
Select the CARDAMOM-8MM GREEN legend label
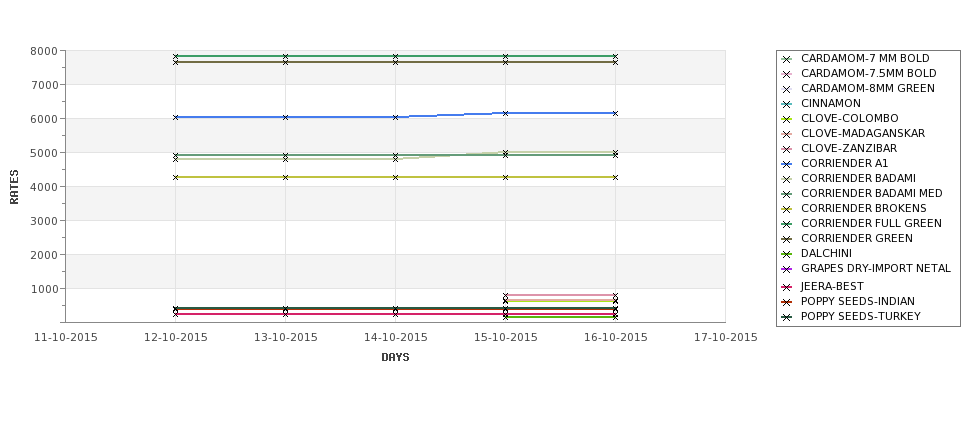[x=867, y=88]
